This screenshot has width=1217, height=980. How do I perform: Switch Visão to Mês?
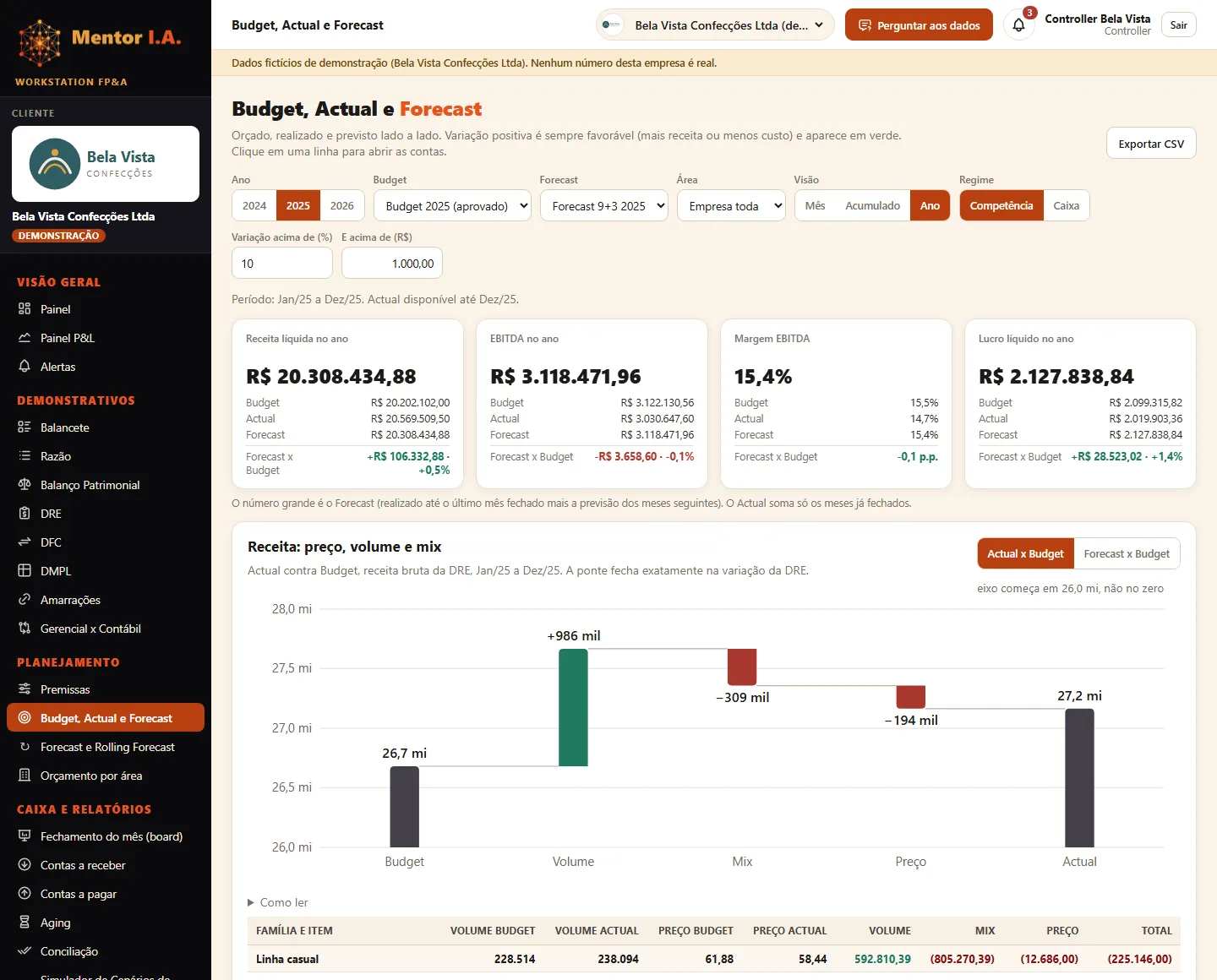pos(815,205)
